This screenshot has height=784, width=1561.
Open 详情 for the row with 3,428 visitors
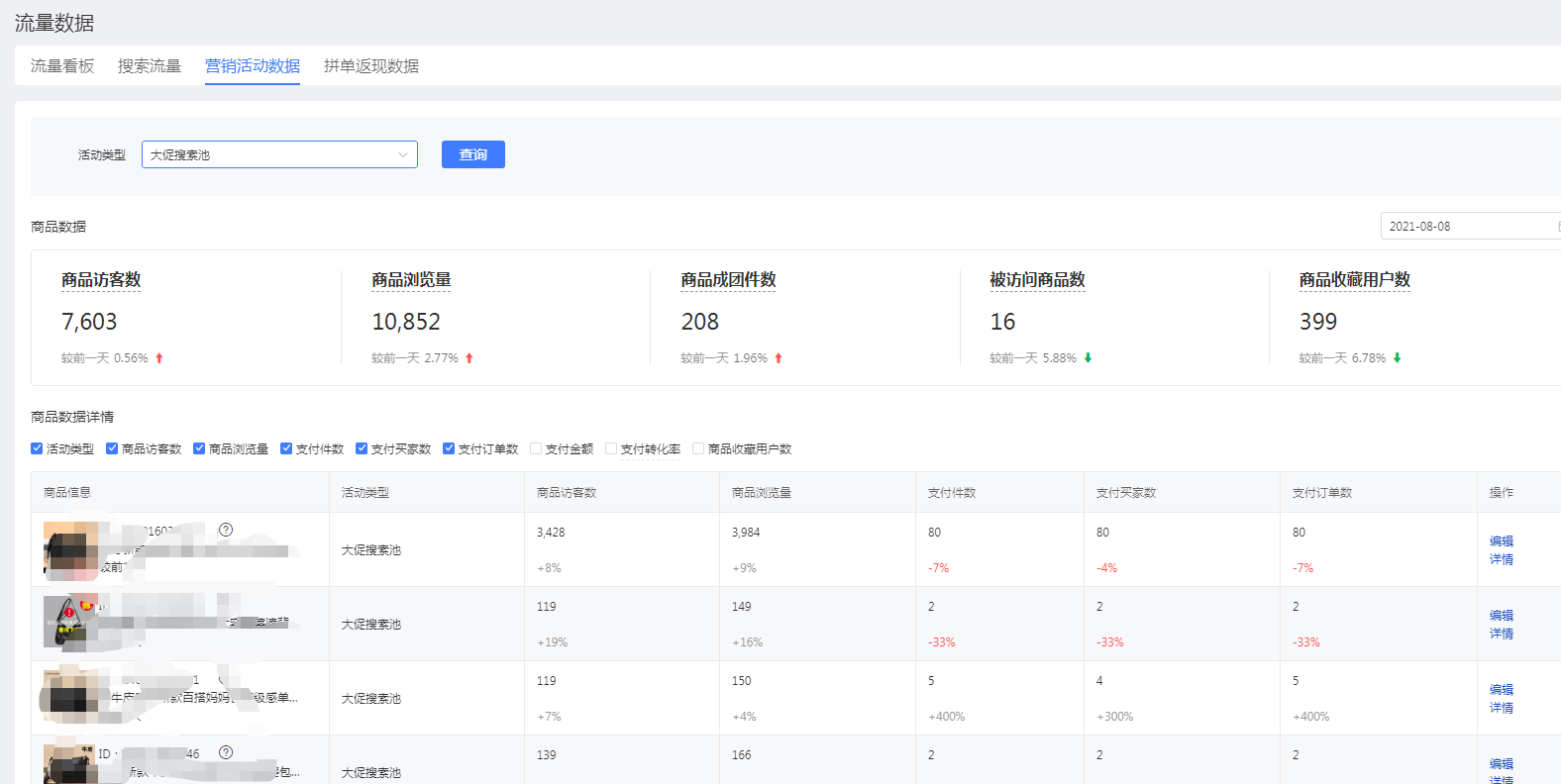point(1502,559)
